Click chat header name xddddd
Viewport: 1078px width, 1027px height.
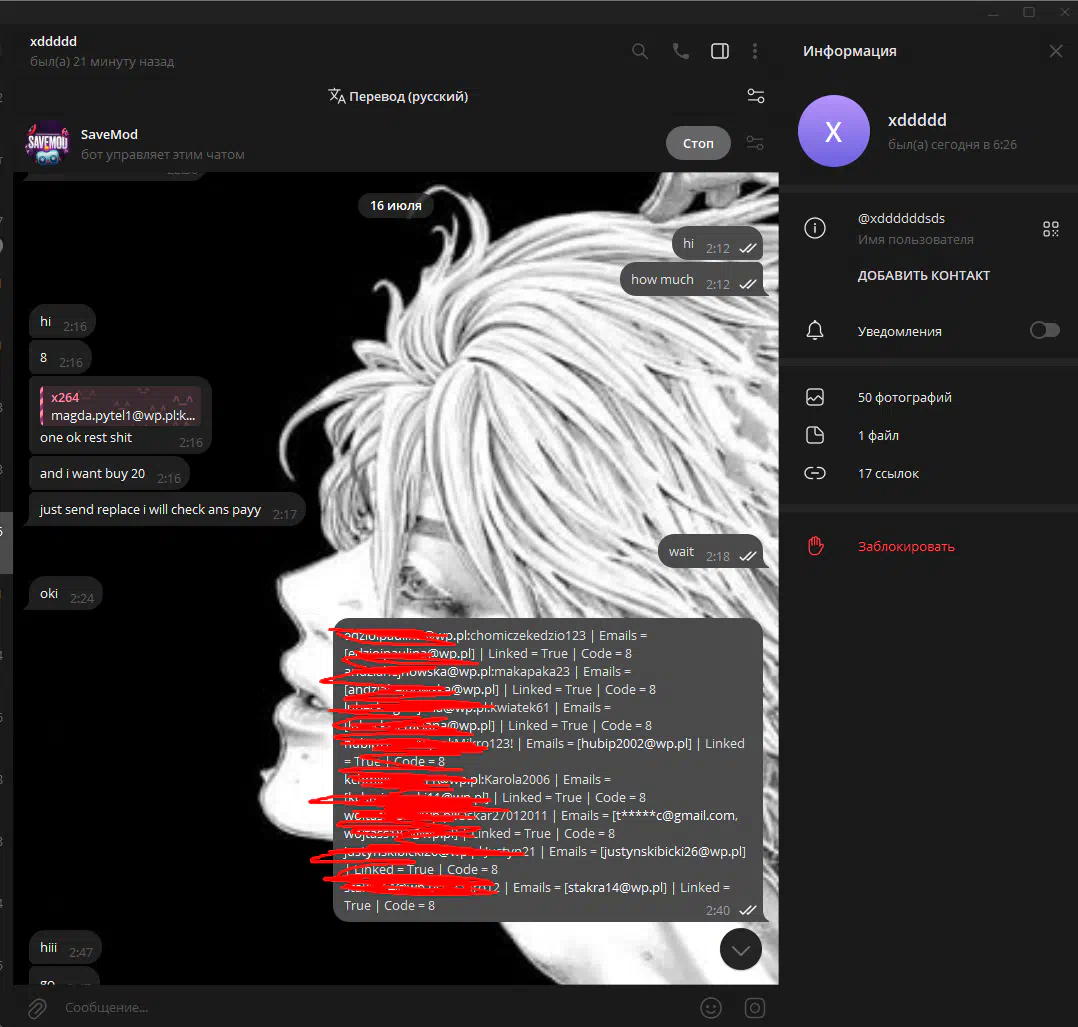tap(53, 41)
